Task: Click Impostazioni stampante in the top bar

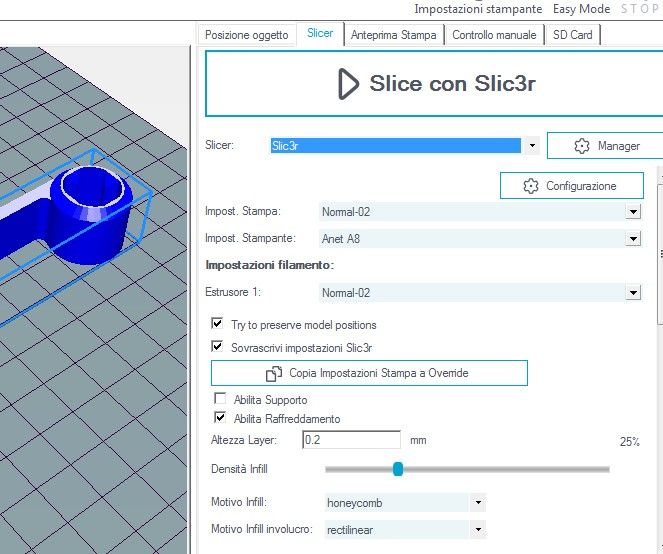Action: [x=478, y=9]
